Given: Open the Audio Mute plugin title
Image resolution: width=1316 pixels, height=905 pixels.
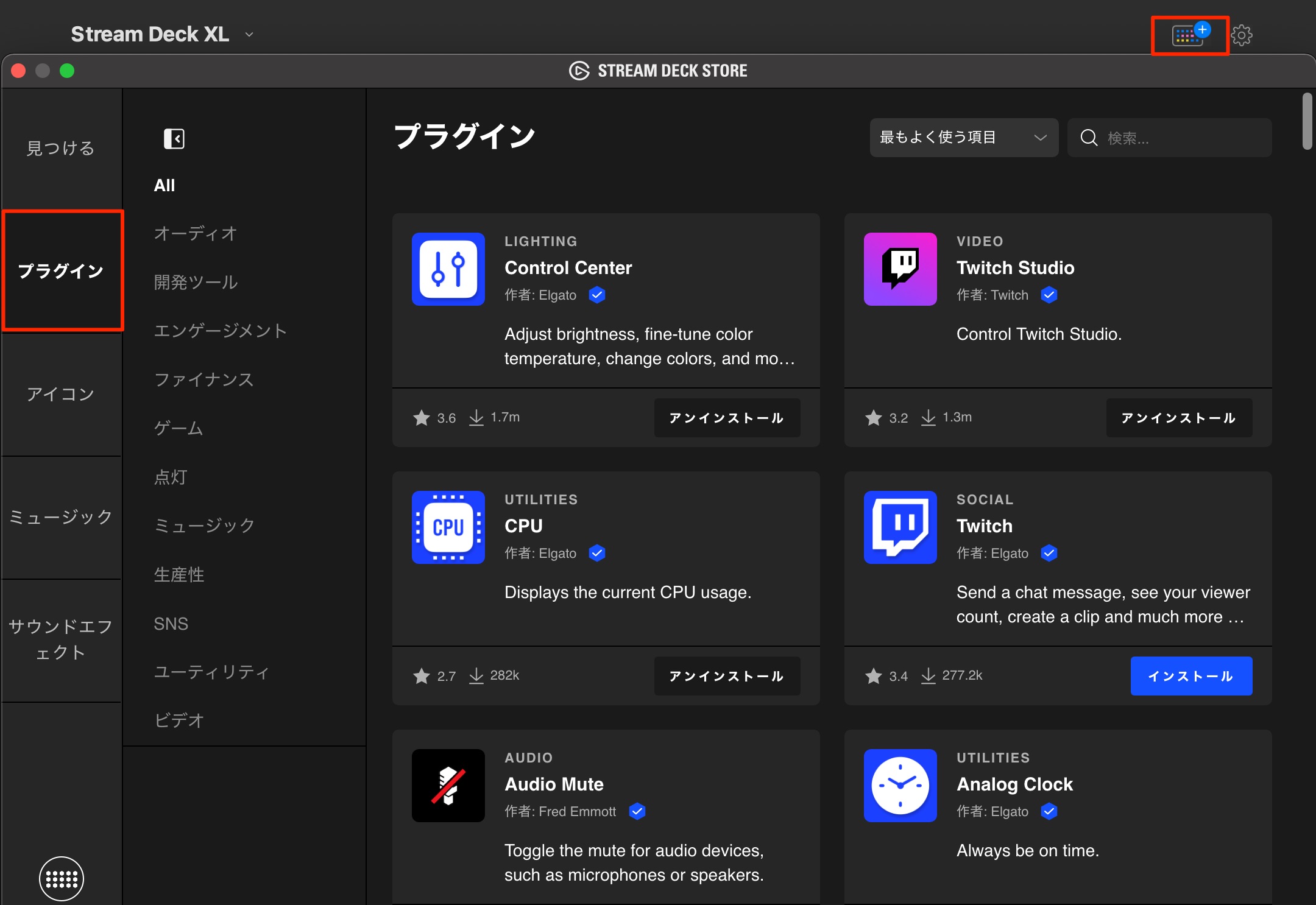Looking at the screenshot, I should pyautogui.click(x=554, y=784).
